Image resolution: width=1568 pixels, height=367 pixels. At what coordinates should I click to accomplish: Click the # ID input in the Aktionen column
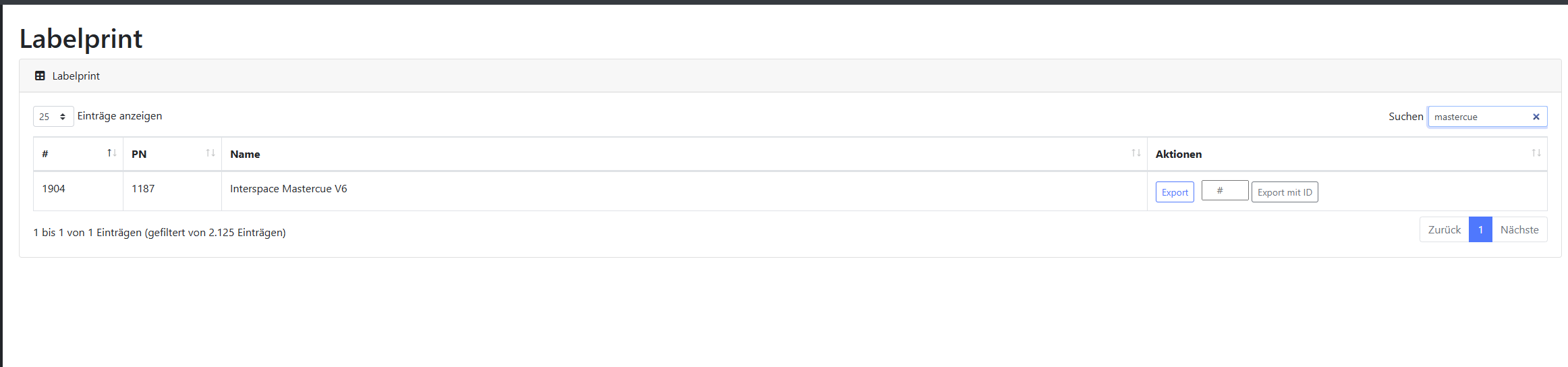click(x=1225, y=191)
